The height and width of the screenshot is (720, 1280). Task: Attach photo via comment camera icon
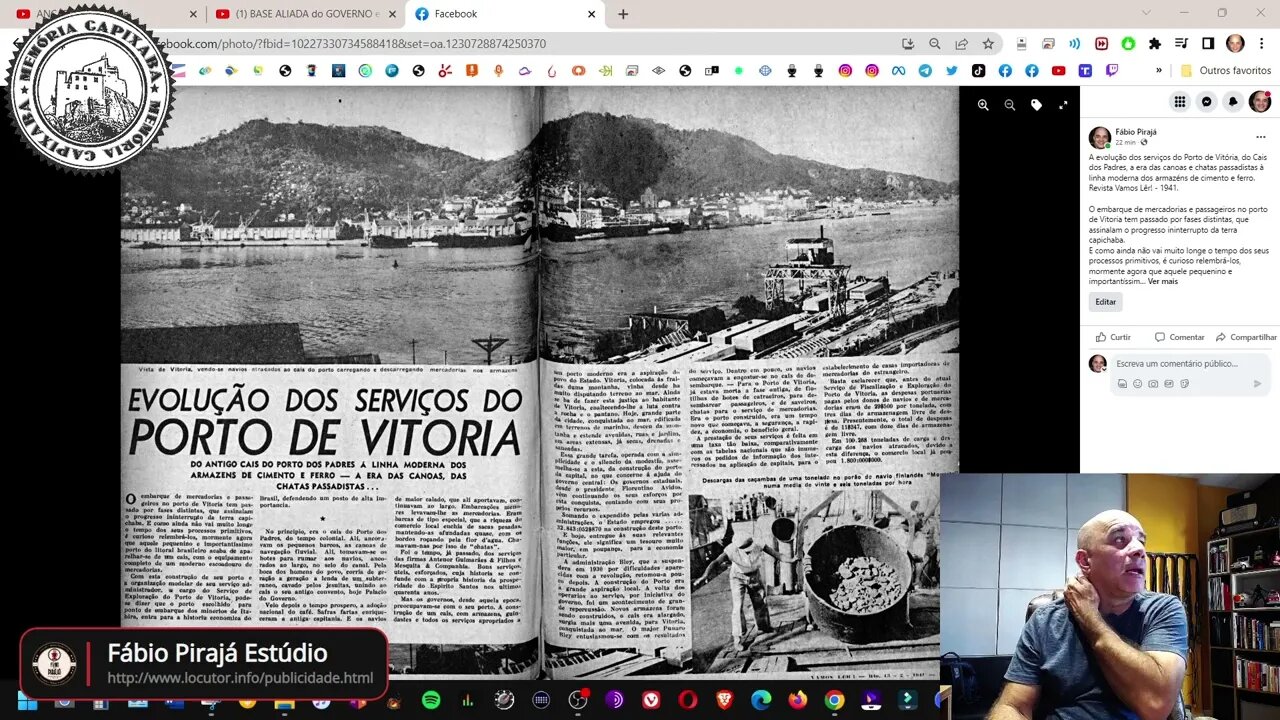(x=1153, y=383)
